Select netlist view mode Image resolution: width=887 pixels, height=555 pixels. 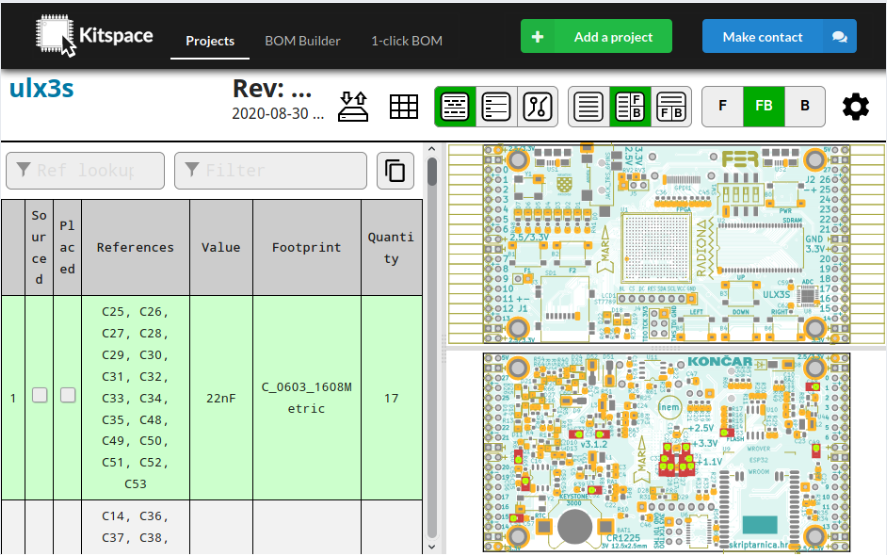coord(537,106)
